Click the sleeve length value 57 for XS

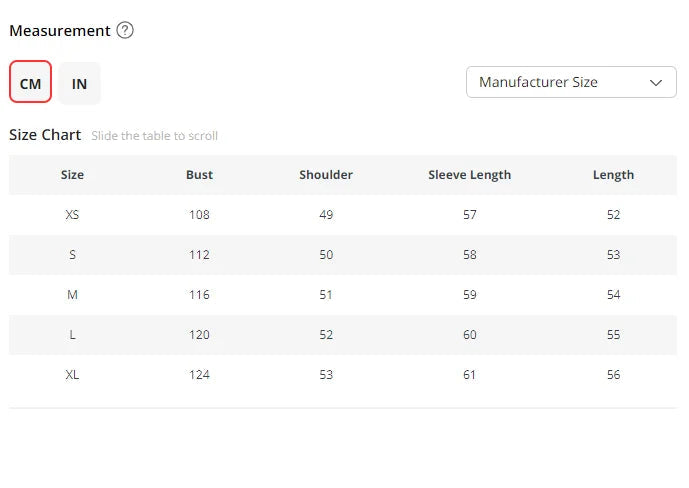coord(470,215)
